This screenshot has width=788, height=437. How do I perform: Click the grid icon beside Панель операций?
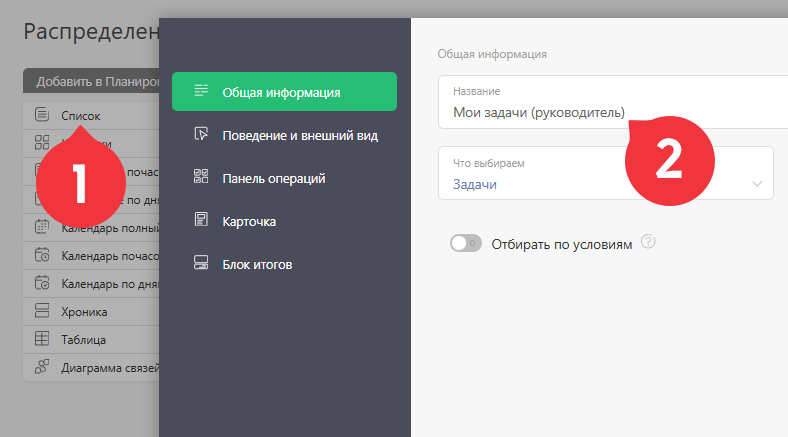[x=201, y=176]
